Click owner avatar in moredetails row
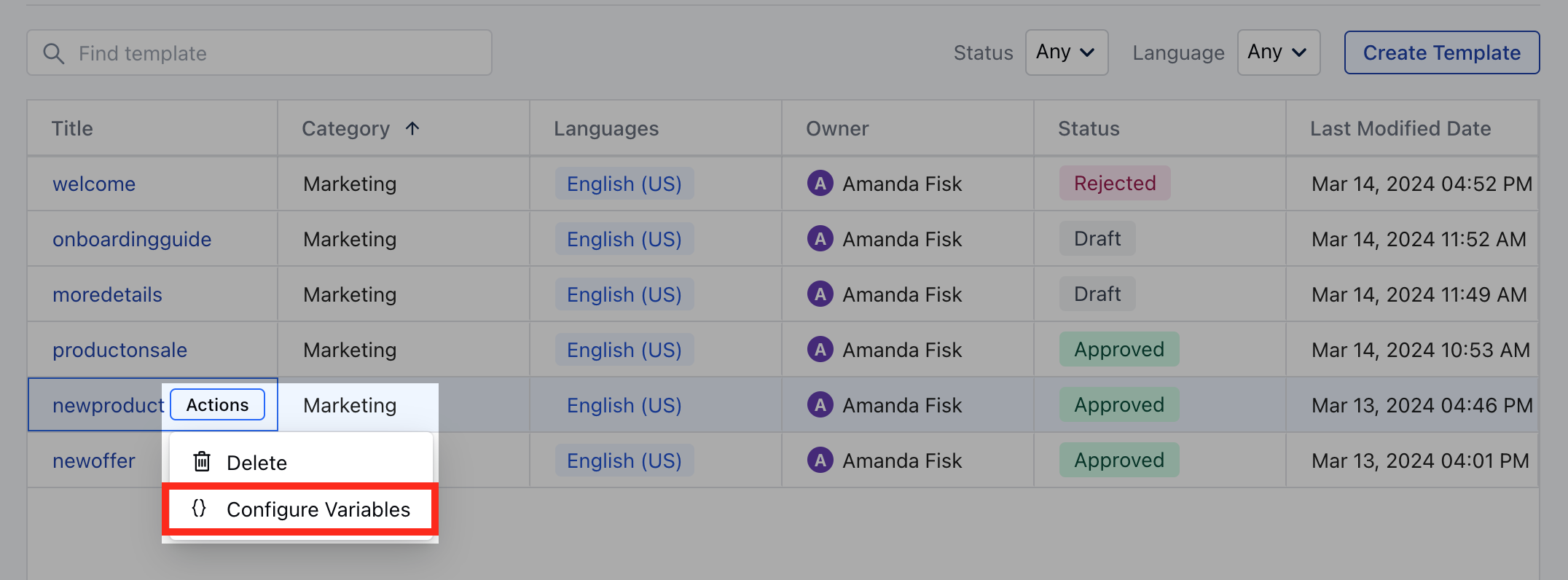 820,294
